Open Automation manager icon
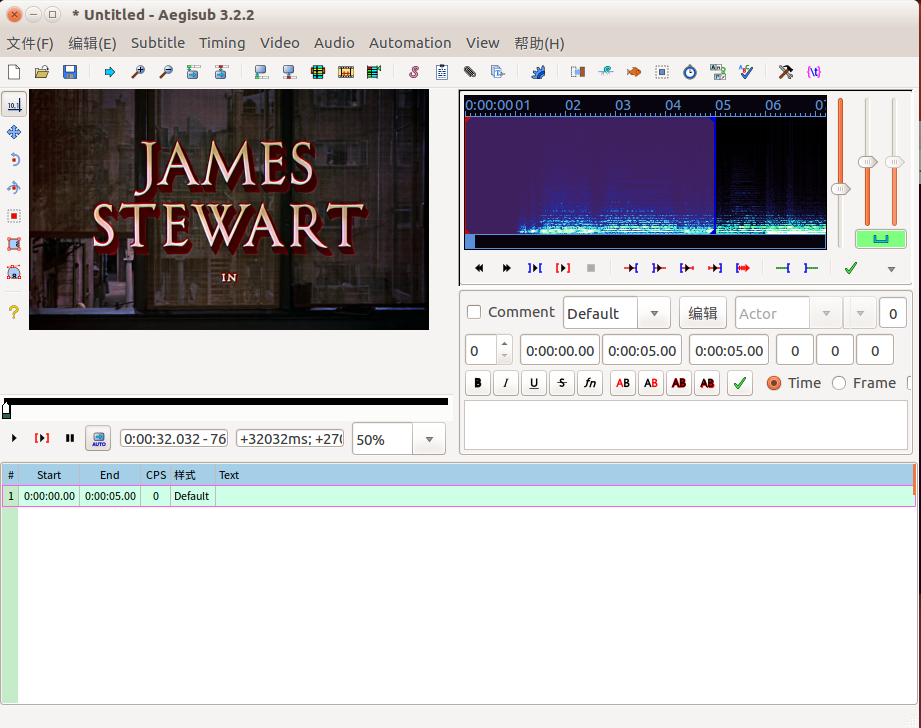 538,72
